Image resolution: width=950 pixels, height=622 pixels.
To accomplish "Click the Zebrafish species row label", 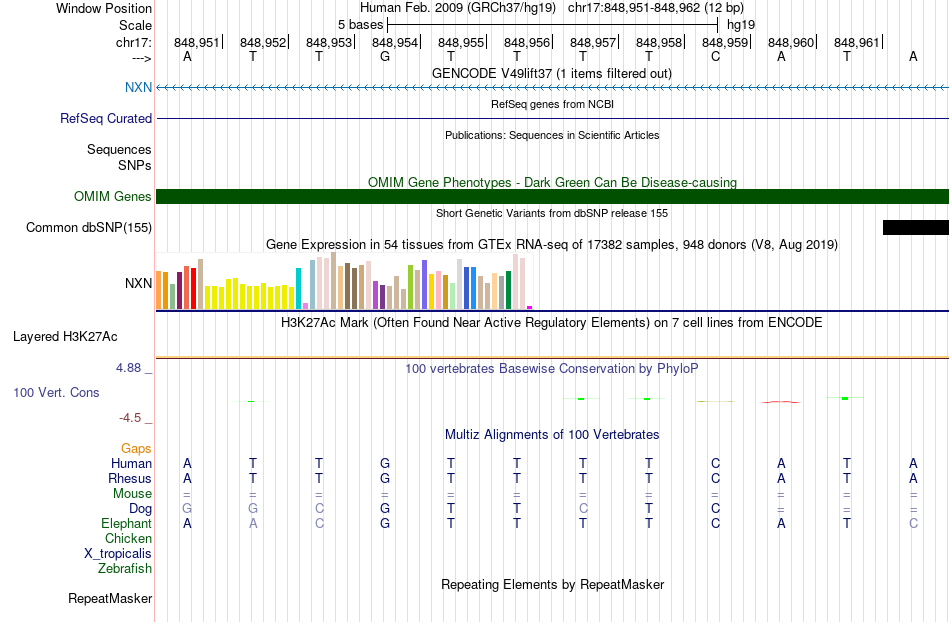I will (125, 568).
